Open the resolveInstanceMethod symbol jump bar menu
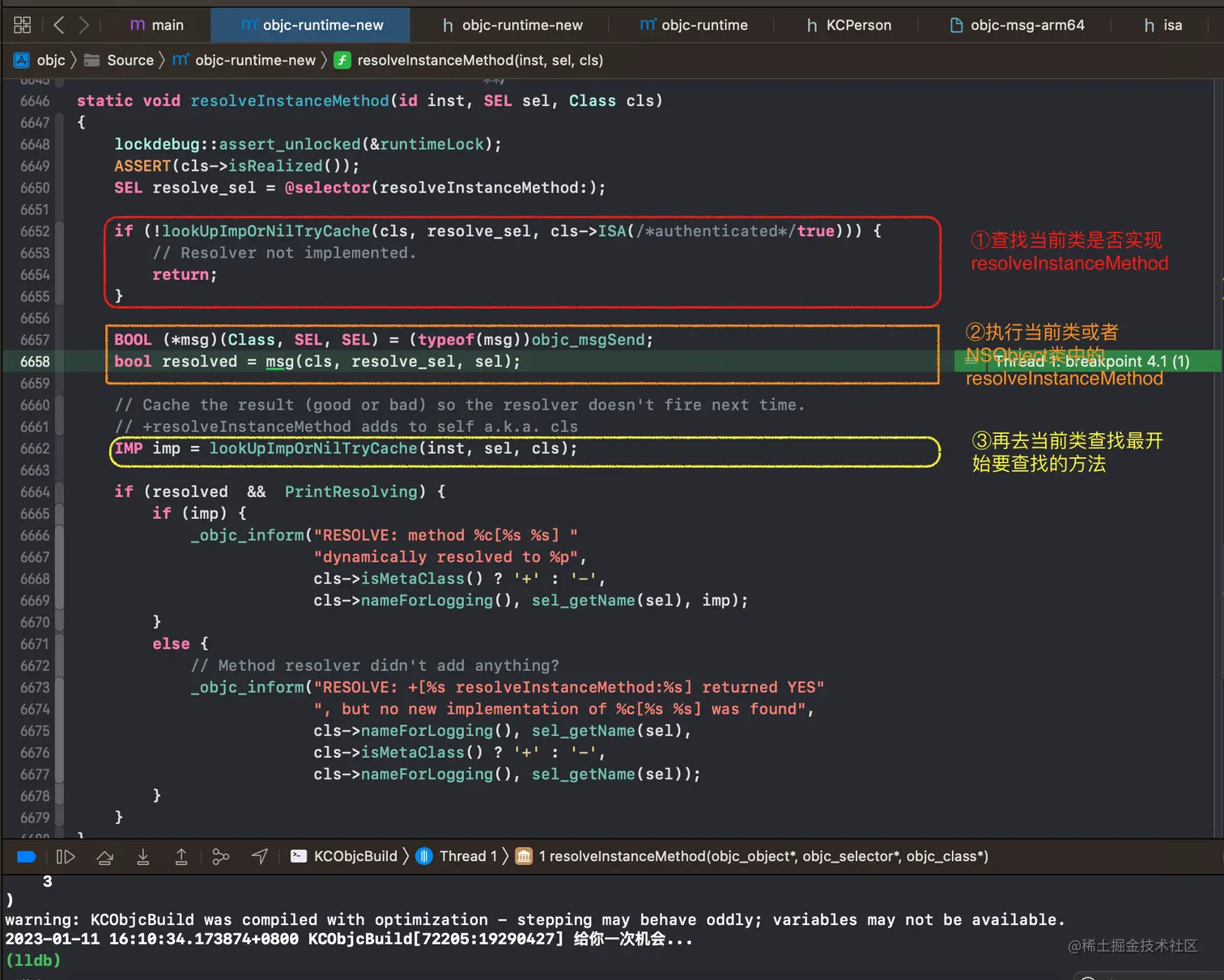Viewport: 1224px width, 980px height. [469, 61]
